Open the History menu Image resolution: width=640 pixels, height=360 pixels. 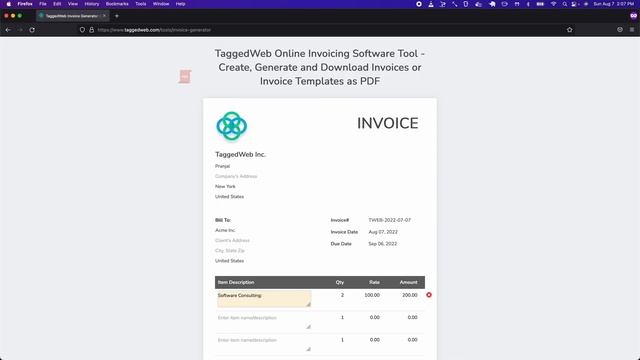(x=92, y=4)
